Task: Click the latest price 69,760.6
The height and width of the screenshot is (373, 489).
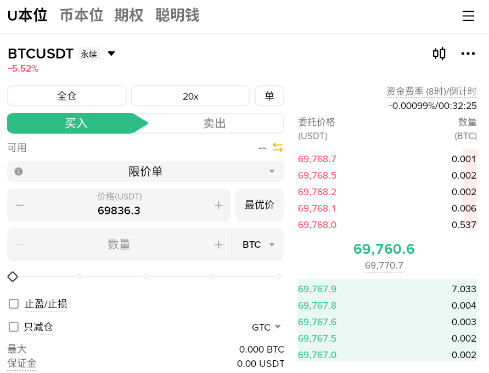Action: point(384,249)
